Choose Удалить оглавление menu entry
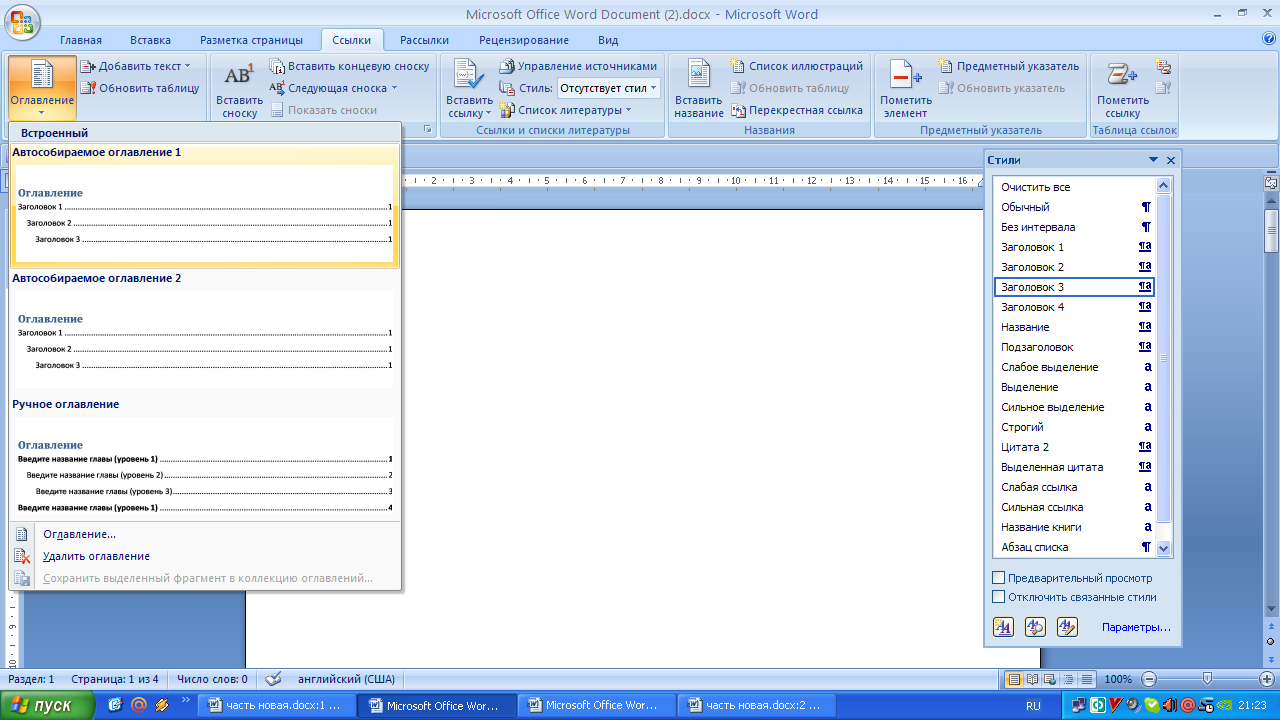 coord(205,556)
